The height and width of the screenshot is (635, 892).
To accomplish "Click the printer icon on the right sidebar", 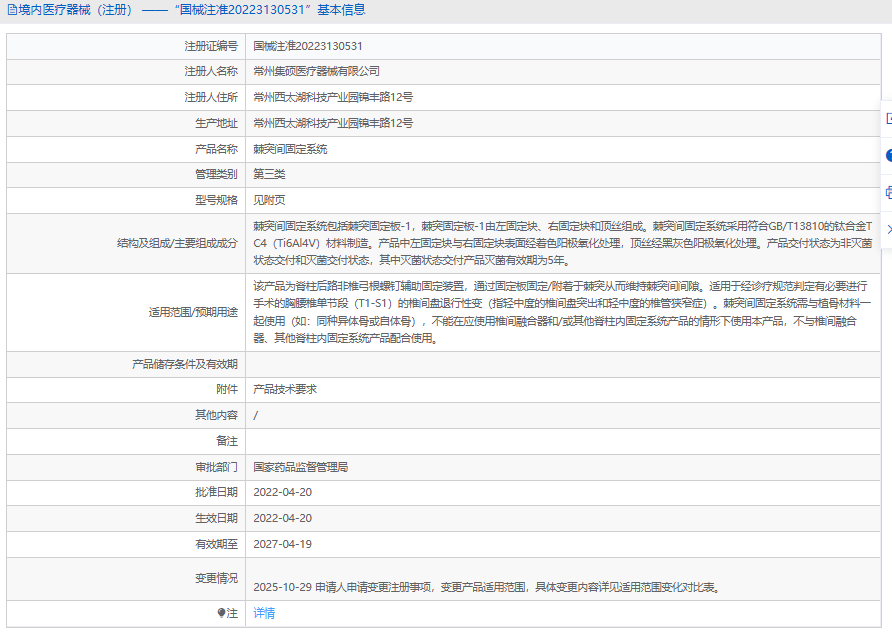I will click(888, 192).
